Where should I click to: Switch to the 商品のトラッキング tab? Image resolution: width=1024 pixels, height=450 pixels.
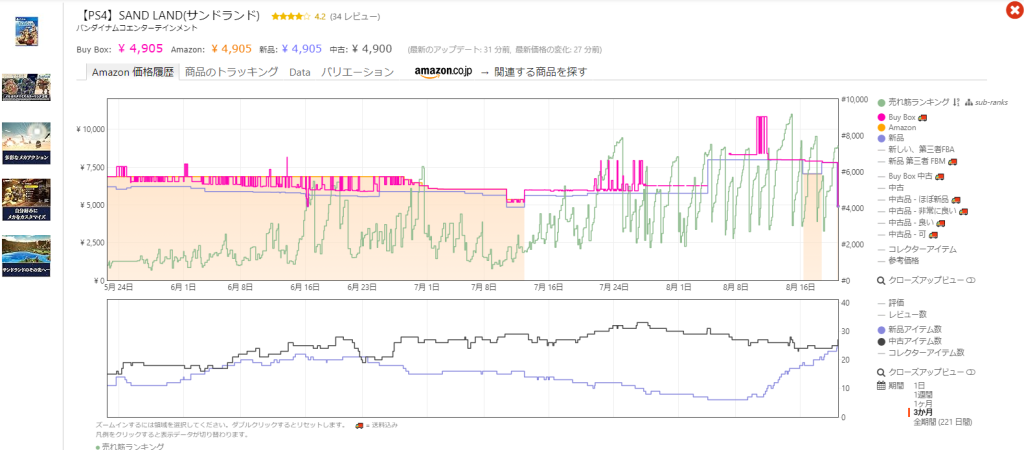coord(231,72)
